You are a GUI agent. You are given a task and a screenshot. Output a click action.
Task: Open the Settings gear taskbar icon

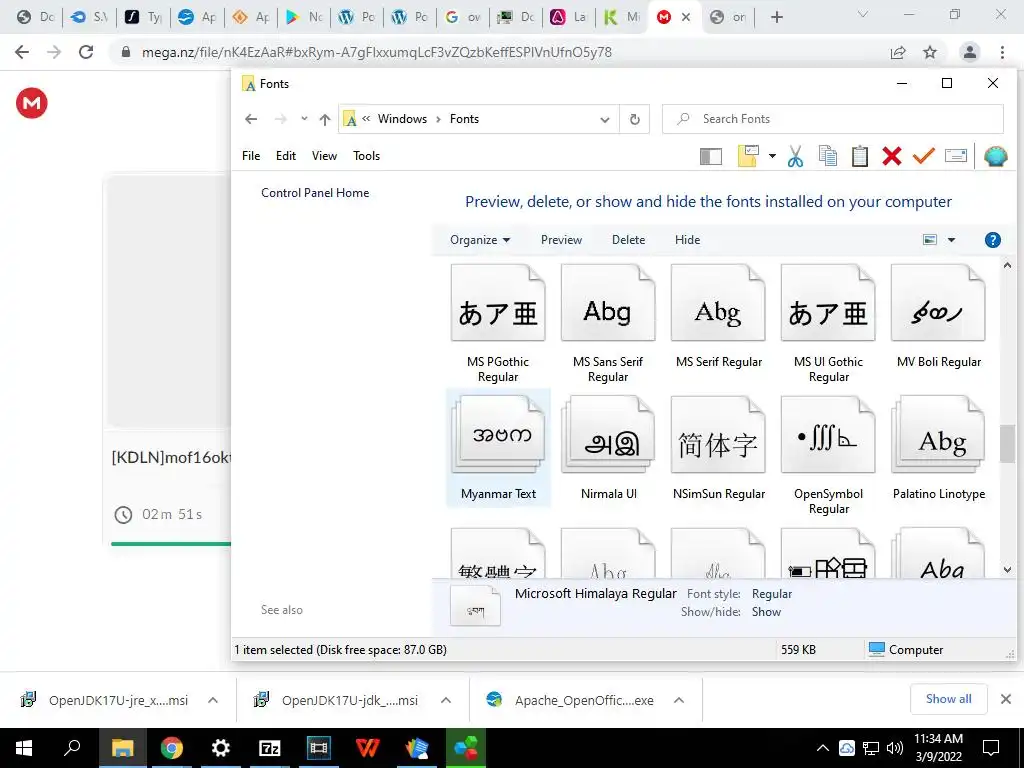[220, 748]
